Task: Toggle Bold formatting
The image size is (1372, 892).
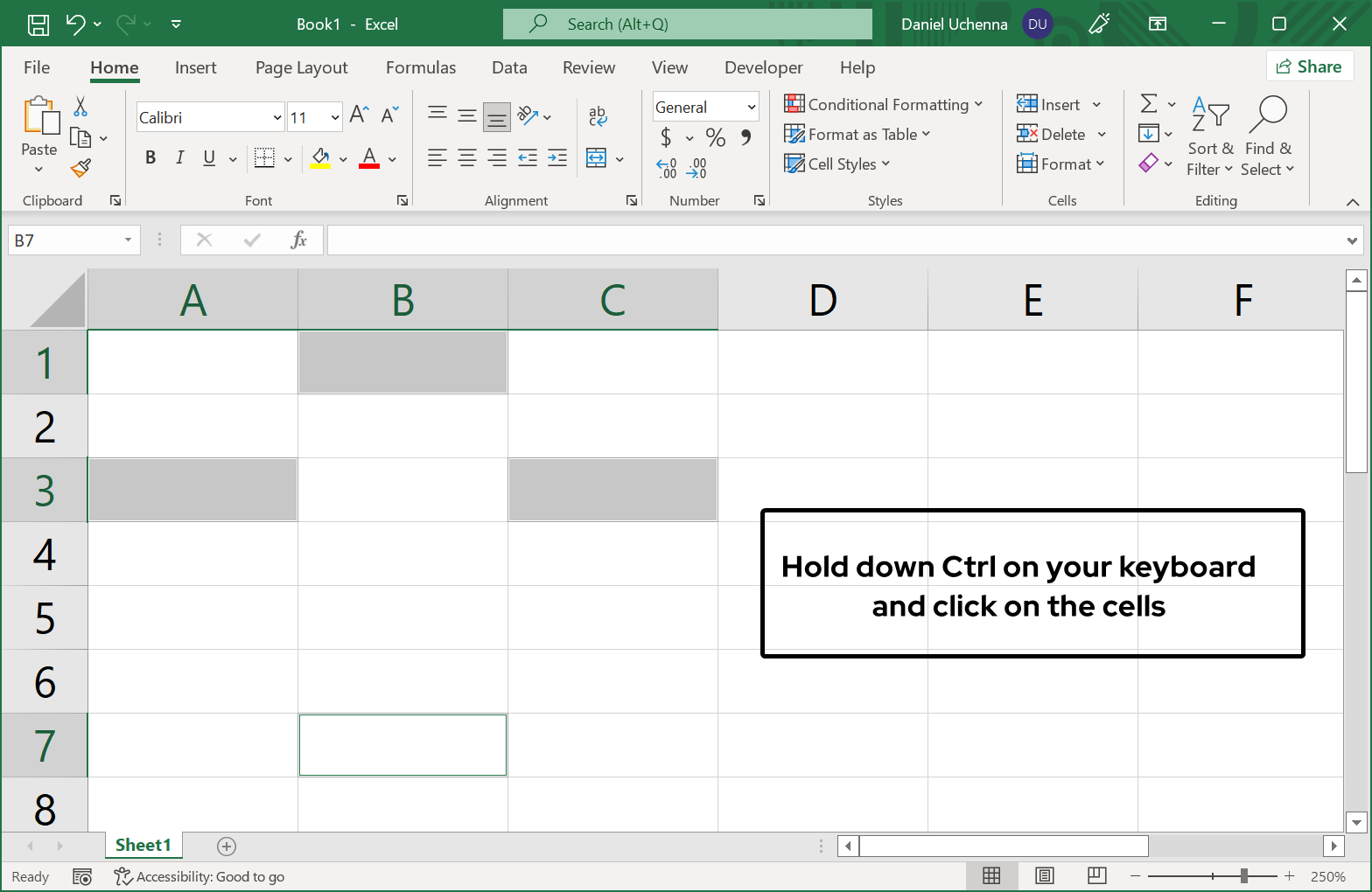Action: [150, 157]
